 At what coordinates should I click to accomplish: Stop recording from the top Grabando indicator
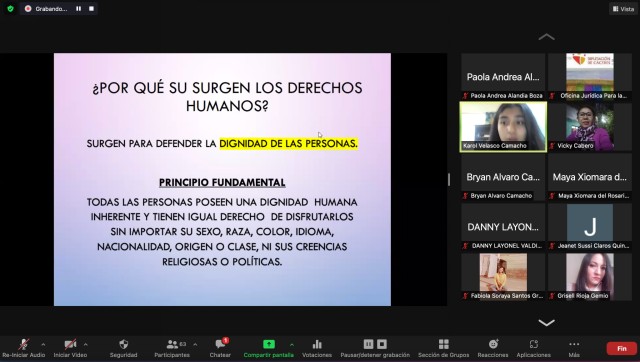point(91,9)
